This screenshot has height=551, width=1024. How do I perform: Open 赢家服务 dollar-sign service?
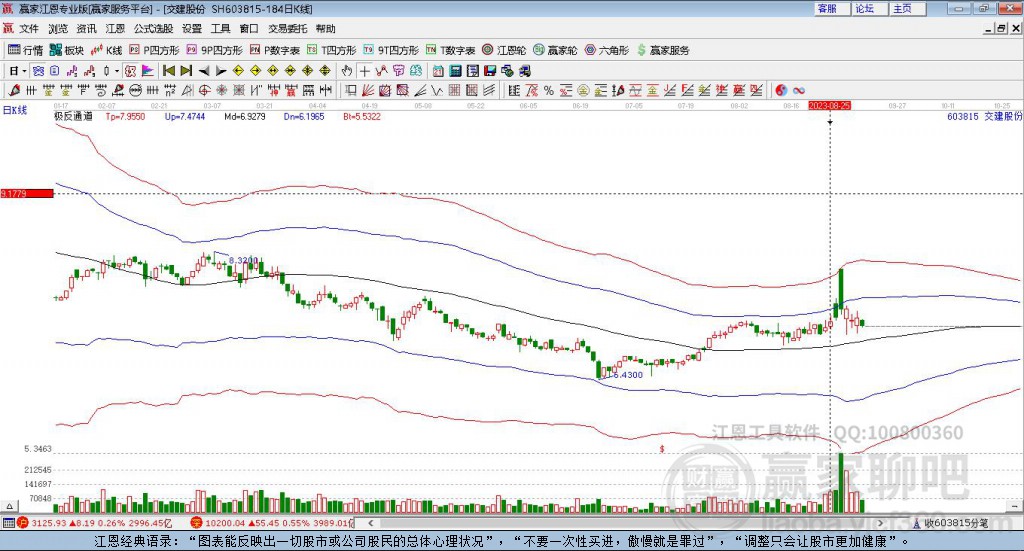(663, 50)
